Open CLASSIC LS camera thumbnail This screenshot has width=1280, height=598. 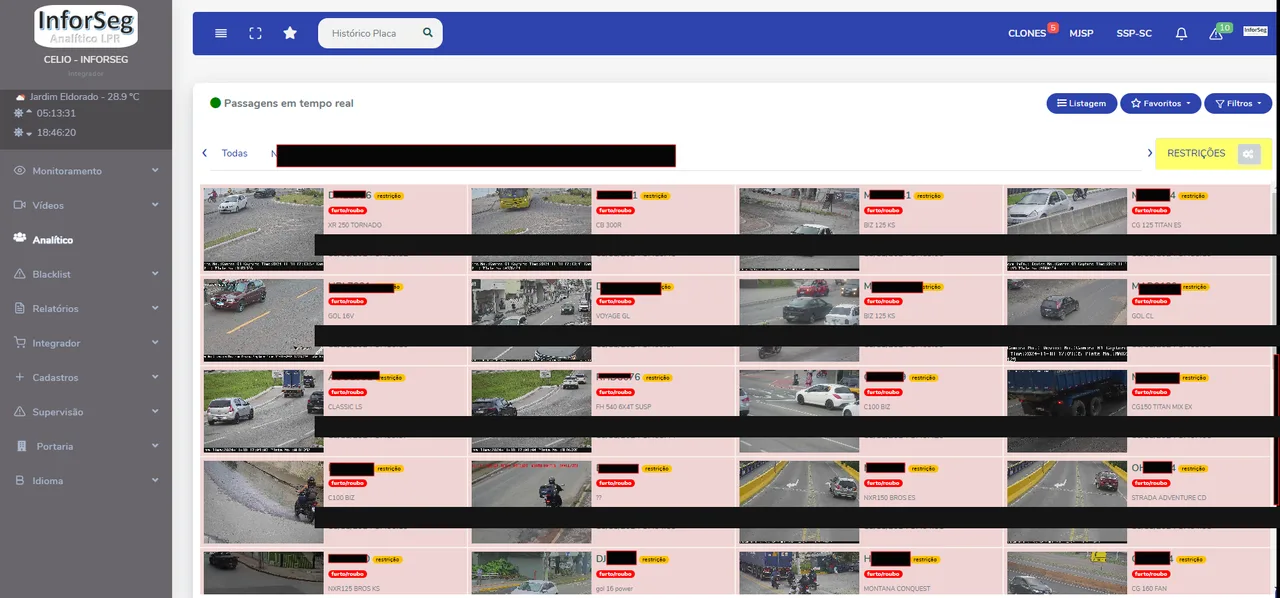tap(263, 411)
